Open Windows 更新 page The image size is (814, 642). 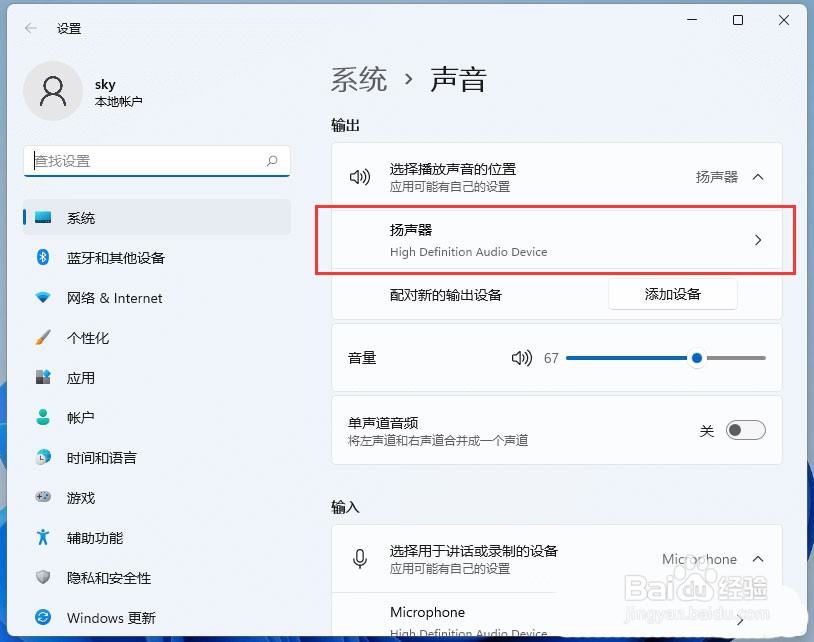tap(157, 617)
